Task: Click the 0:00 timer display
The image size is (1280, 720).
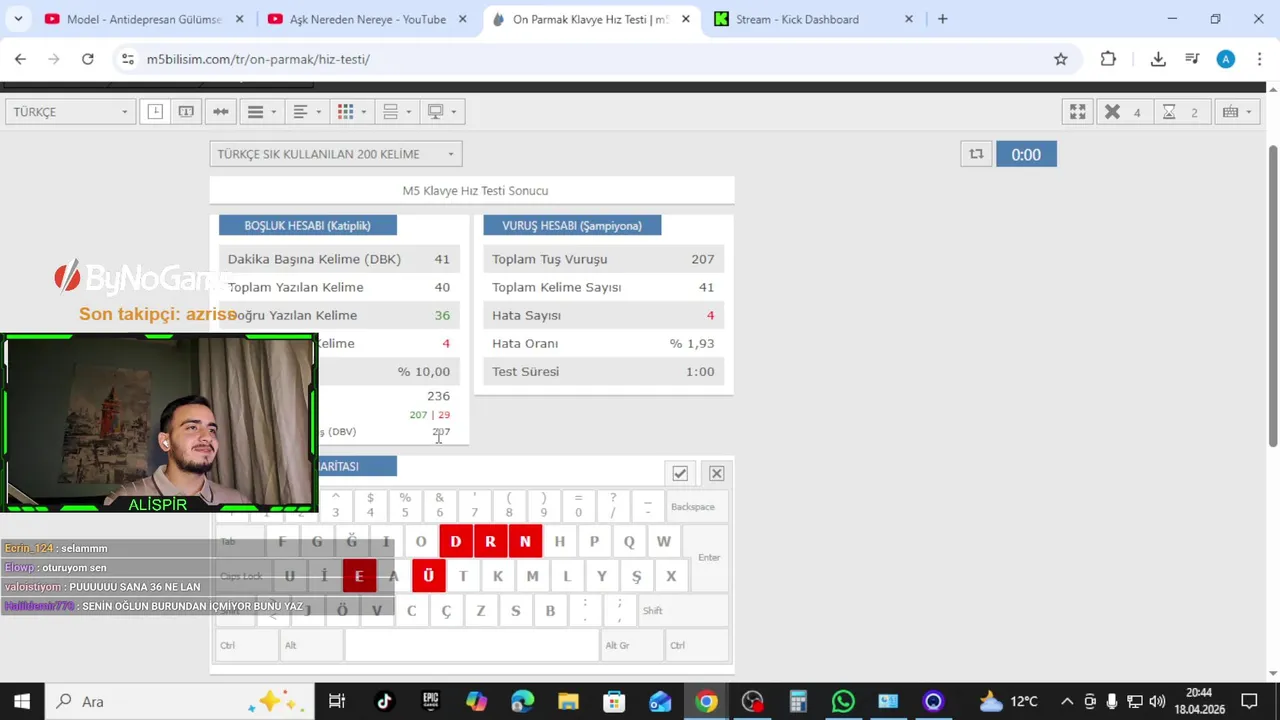Action: click(x=1026, y=154)
